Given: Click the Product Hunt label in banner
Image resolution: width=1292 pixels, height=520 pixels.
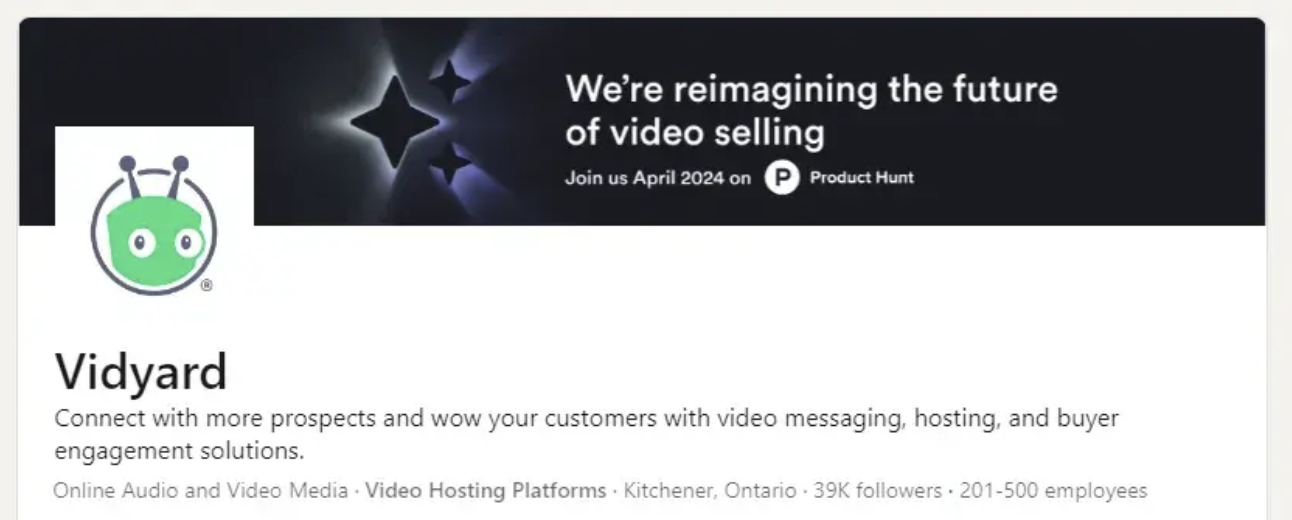Looking at the screenshot, I should point(862,178).
